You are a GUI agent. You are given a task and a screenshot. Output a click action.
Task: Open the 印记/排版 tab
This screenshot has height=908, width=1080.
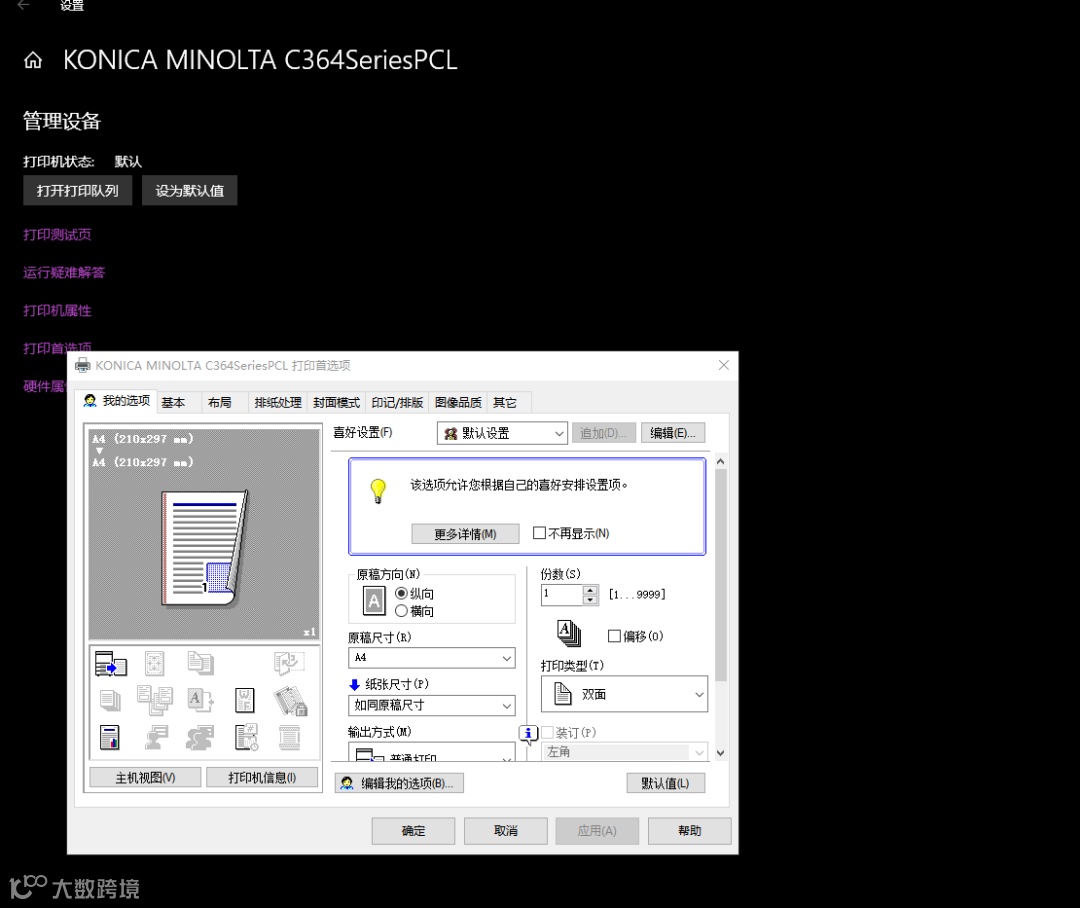397,403
